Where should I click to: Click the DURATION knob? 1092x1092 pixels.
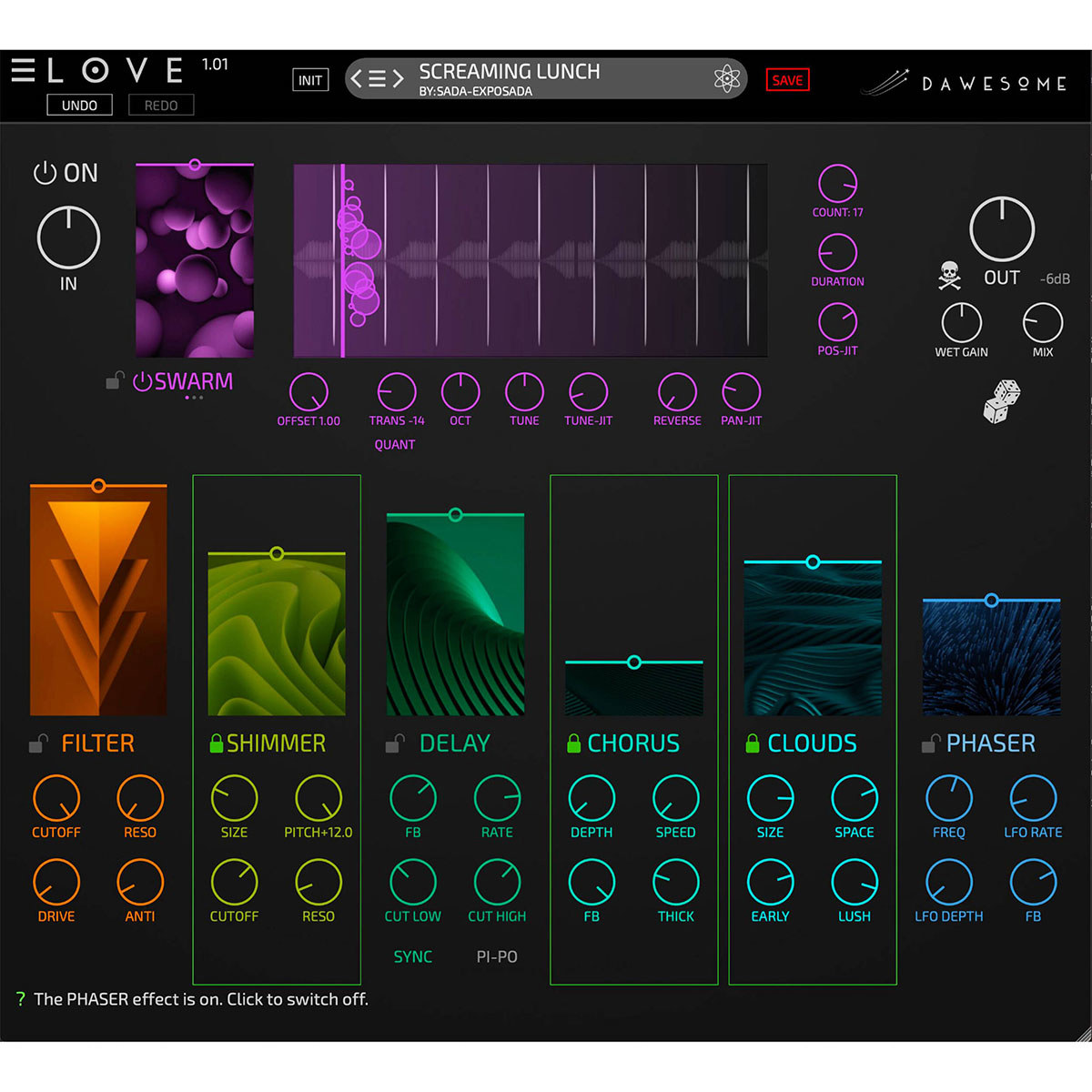pos(837,253)
